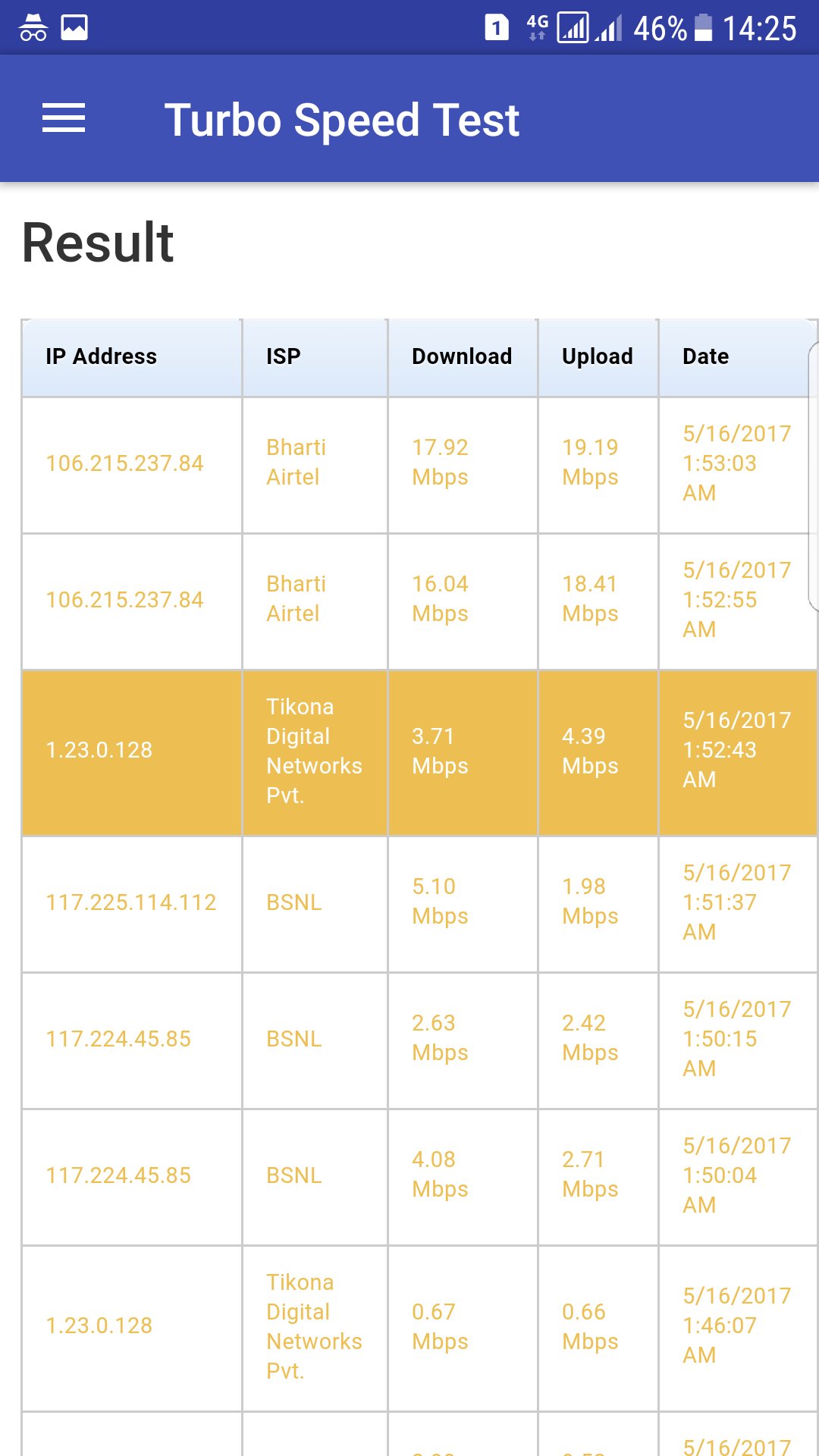
Task: Select the highlighted Tikona Digital Networks row
Action: click(x=409, y=751)
